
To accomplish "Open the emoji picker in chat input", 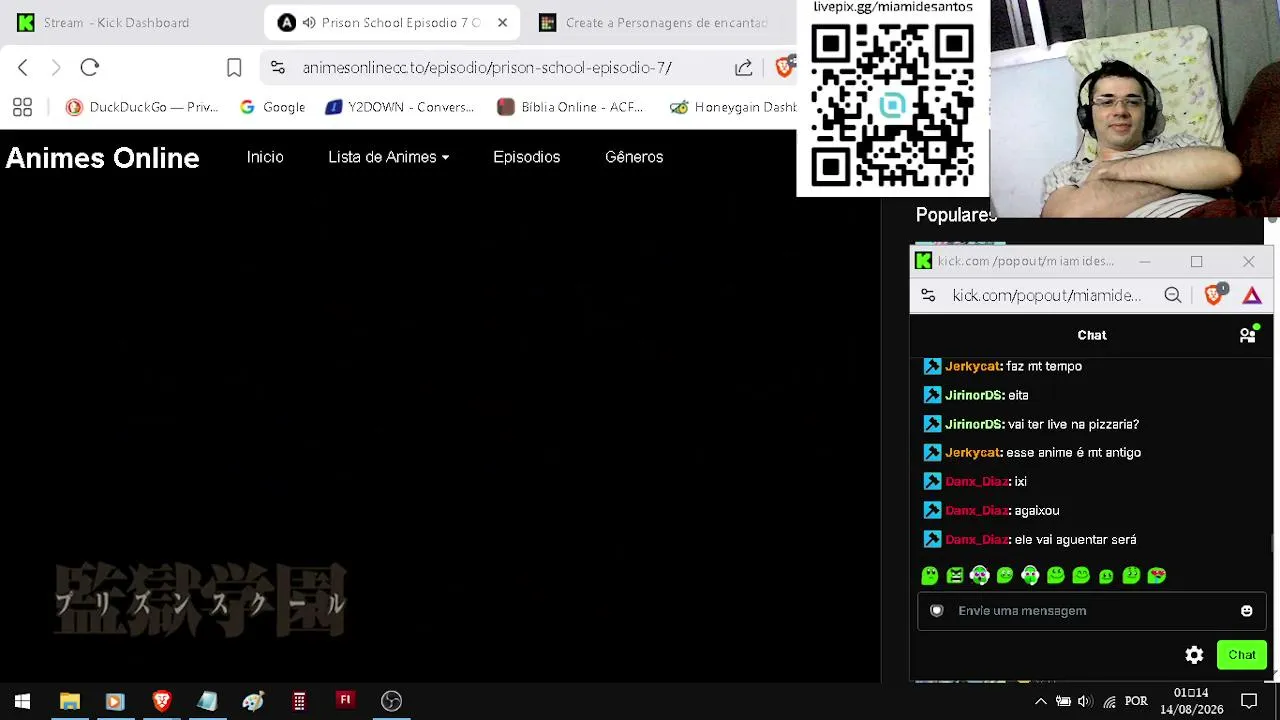I will tap(1246, 611).
